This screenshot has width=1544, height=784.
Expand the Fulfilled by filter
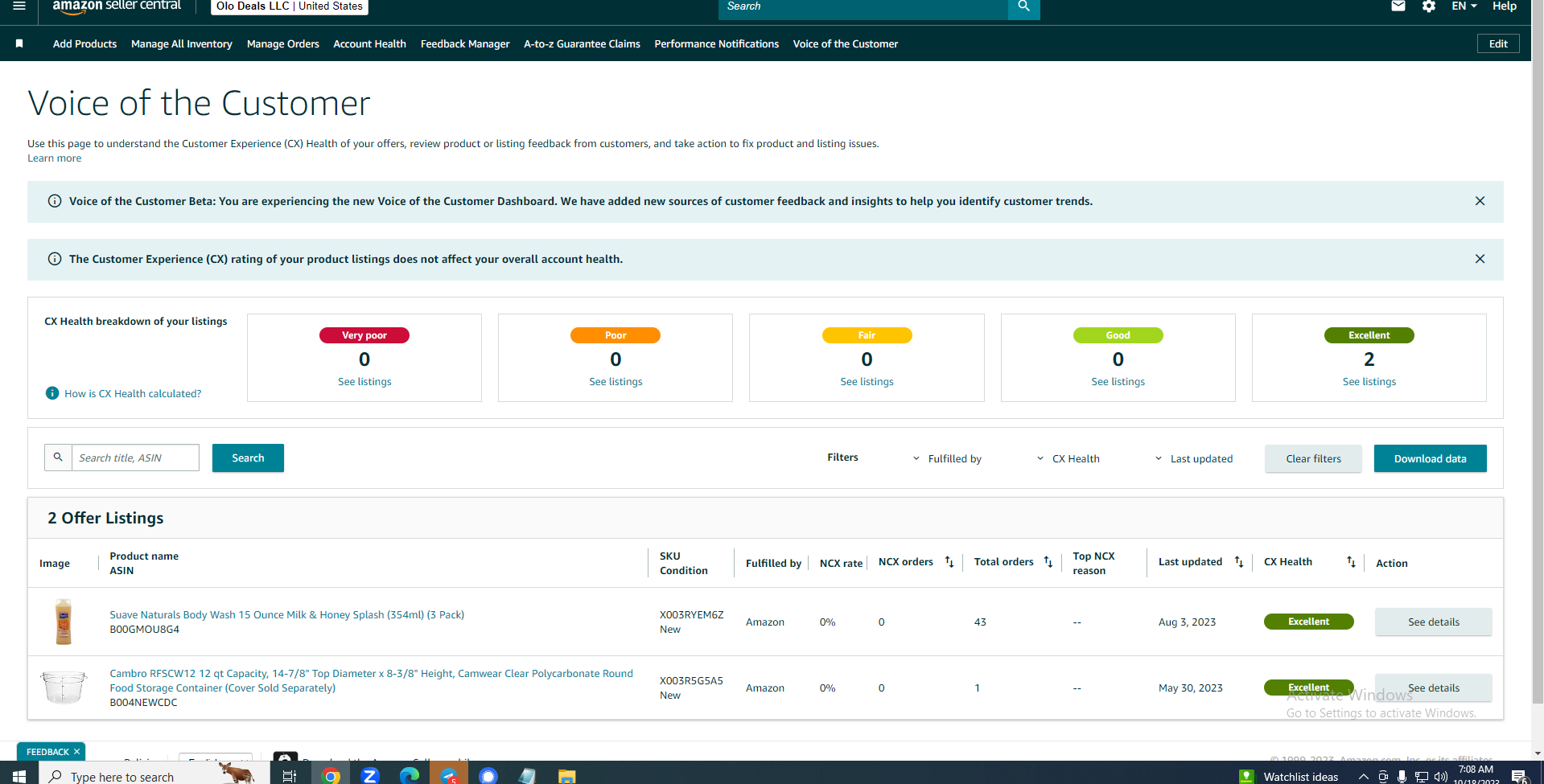click(x=947, y=458)
